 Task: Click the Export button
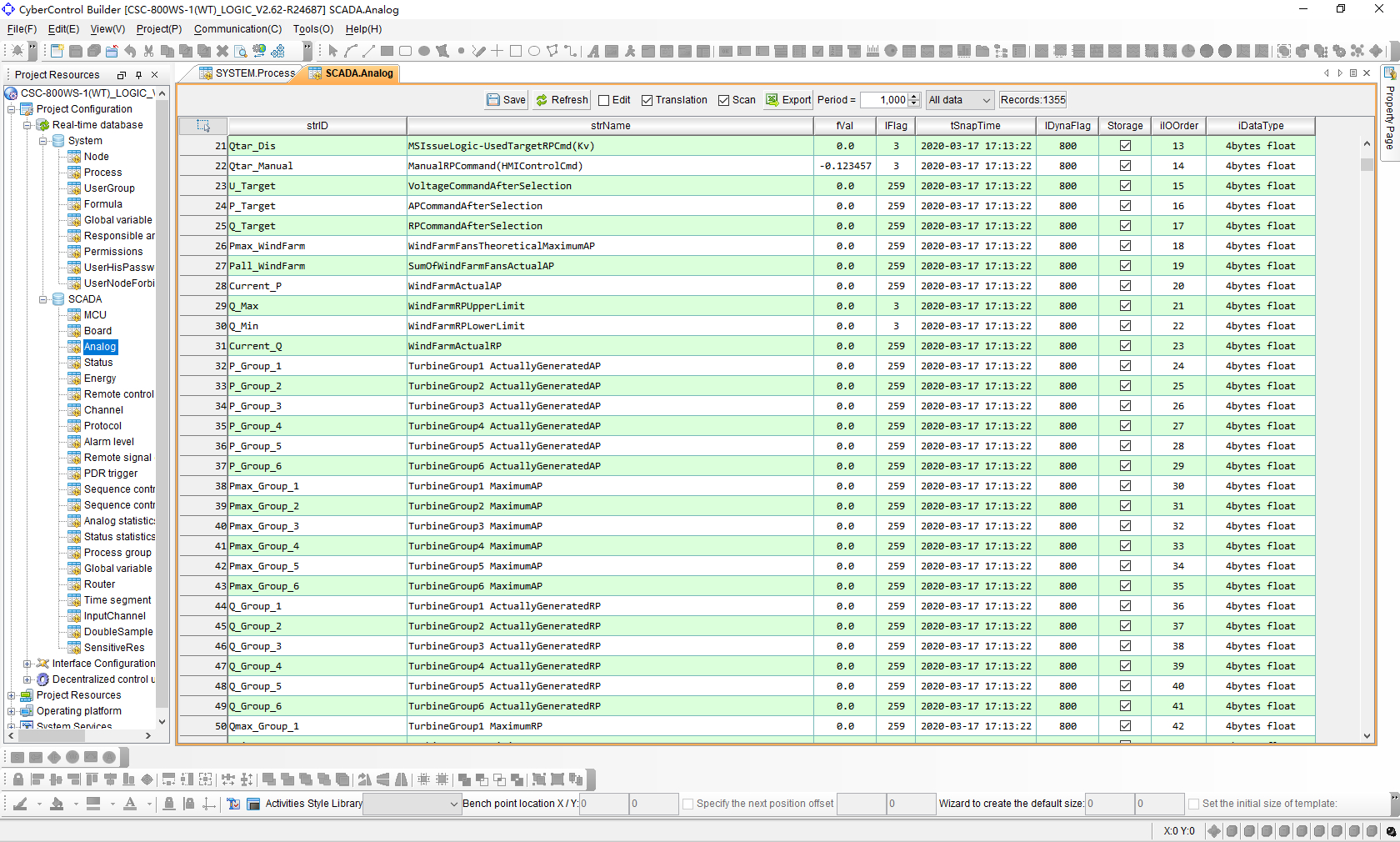click(x=788, y=100)
